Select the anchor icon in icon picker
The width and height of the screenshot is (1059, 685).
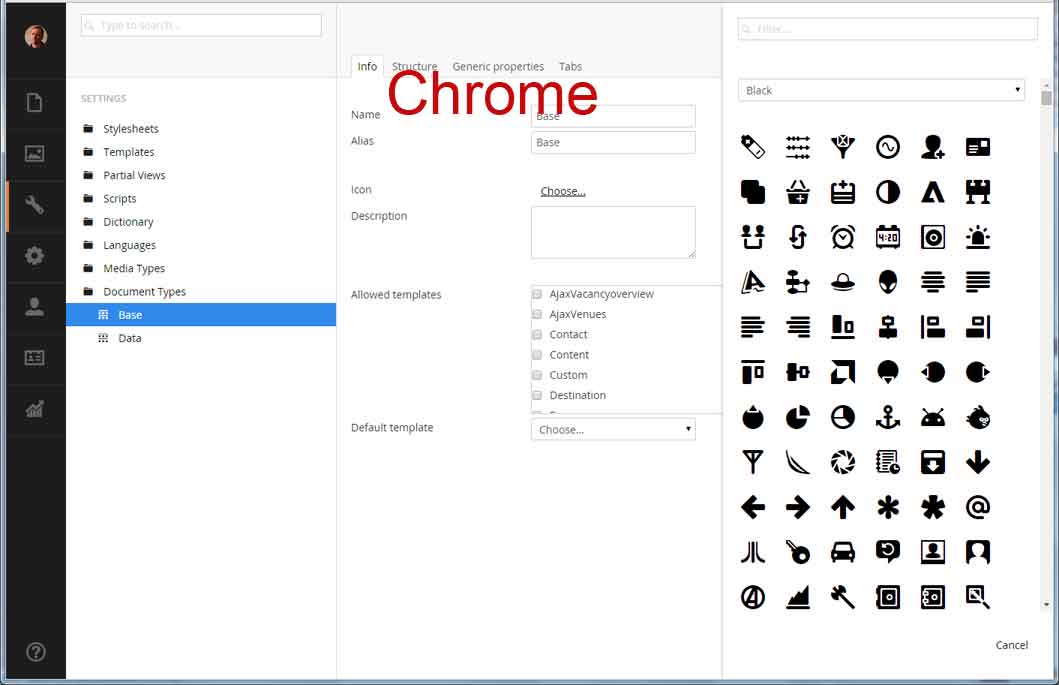pos(888,417)
